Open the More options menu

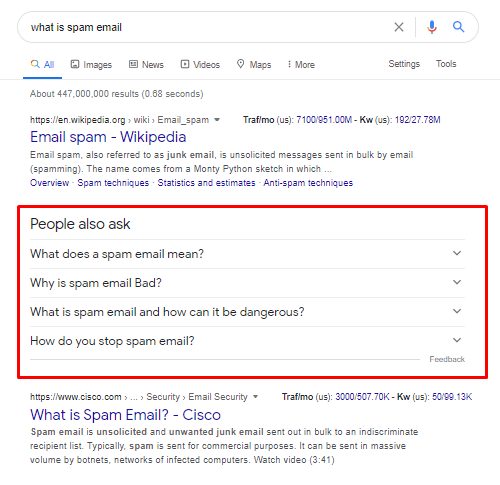pos(301,64)
